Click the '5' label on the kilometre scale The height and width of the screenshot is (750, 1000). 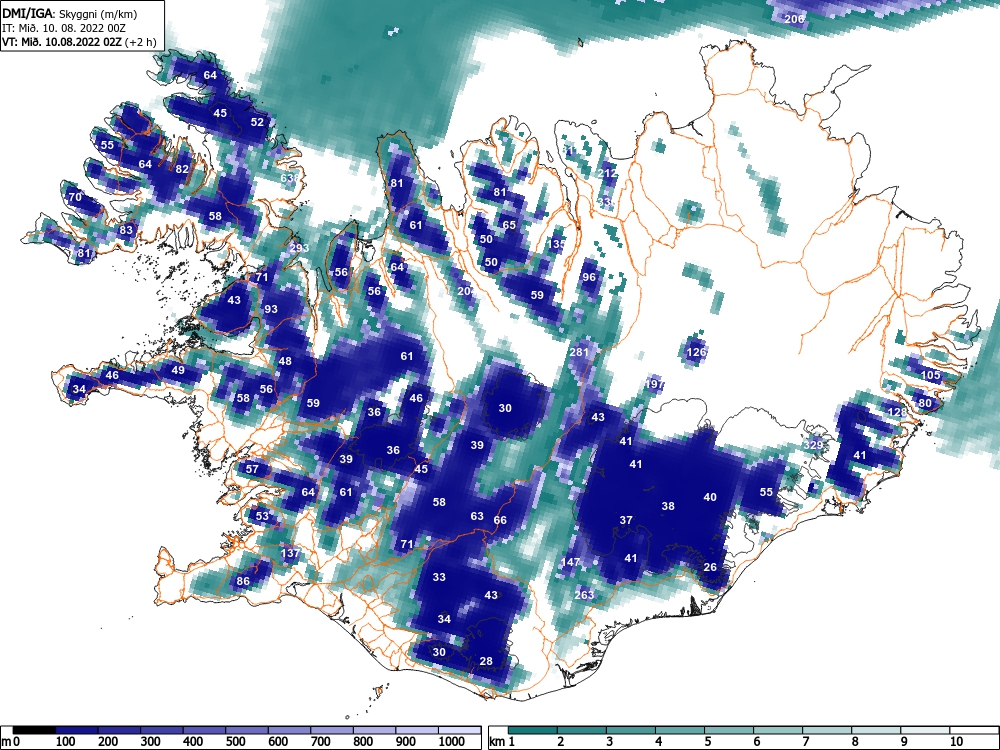(708, 742)
